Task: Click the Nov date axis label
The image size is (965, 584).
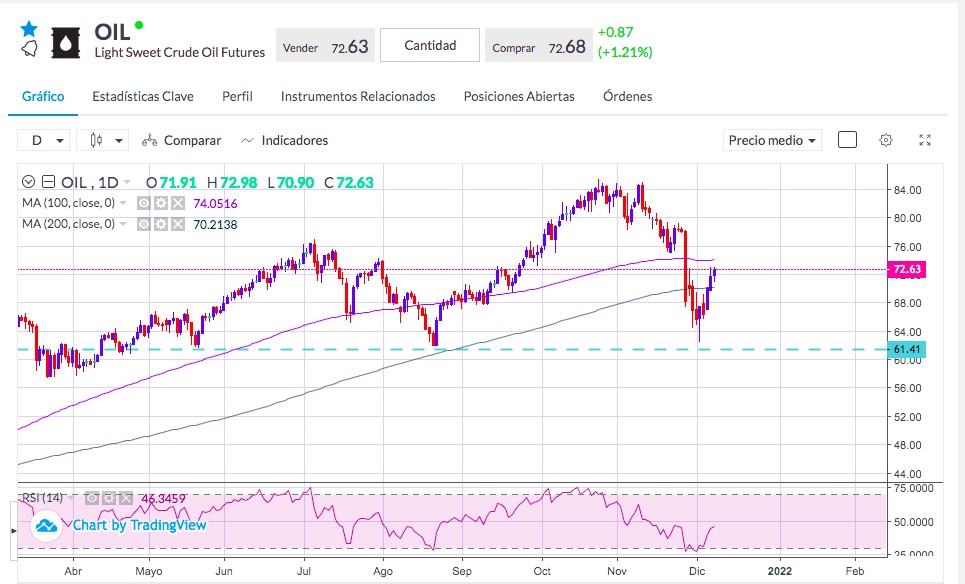Action: coord(617,571)
